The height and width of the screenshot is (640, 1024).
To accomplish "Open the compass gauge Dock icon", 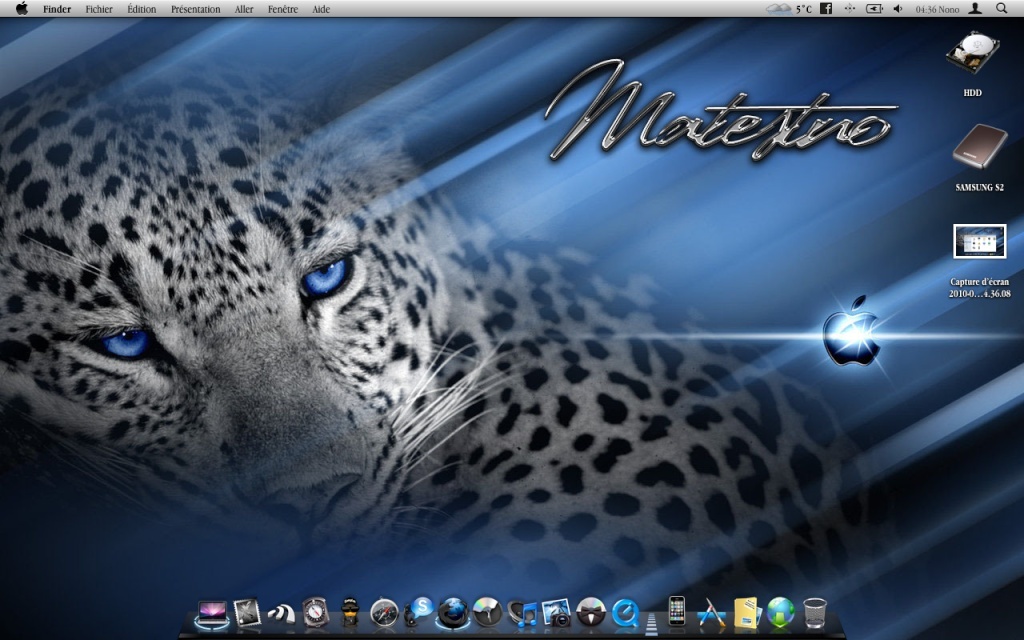I will click(x=315, y=613).
